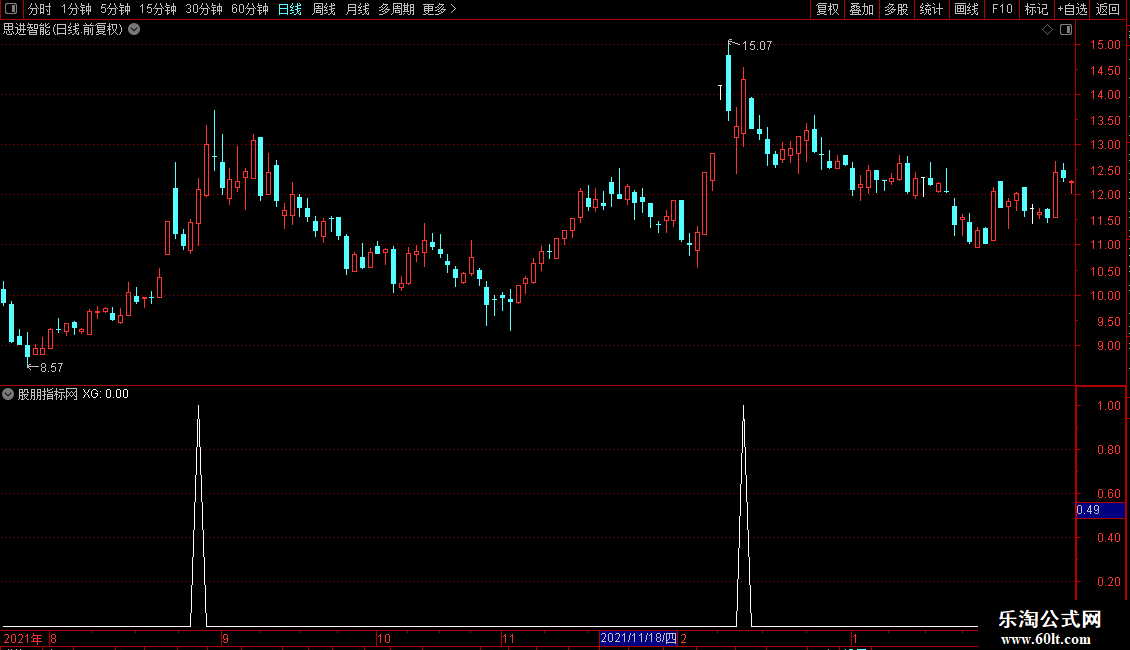Add stock via +自选 button
The width and height of the screenshot is (1130, 650).
click(x=1072, y=9)
